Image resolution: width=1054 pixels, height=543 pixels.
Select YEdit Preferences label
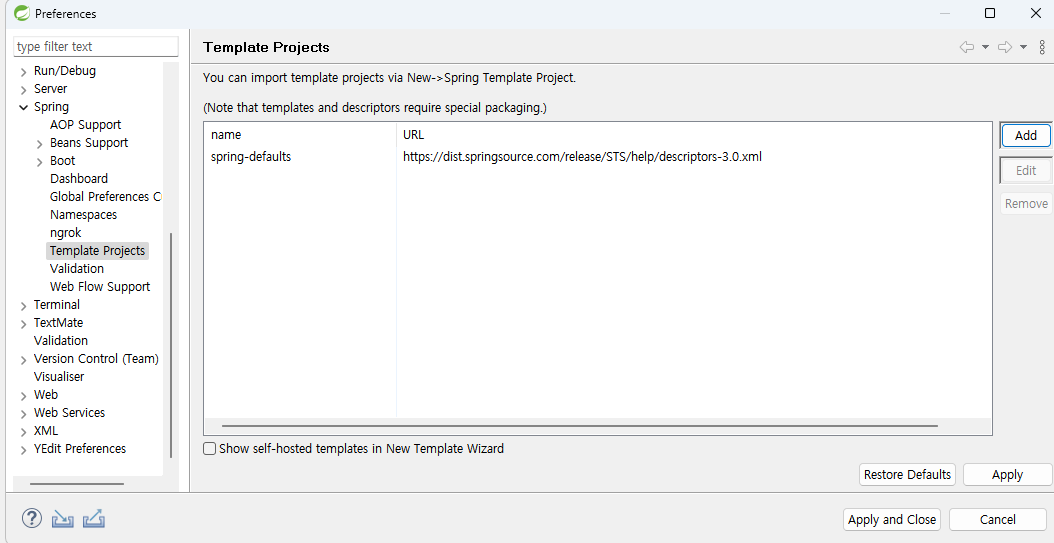pyautogui.click(x=80, y=448)
